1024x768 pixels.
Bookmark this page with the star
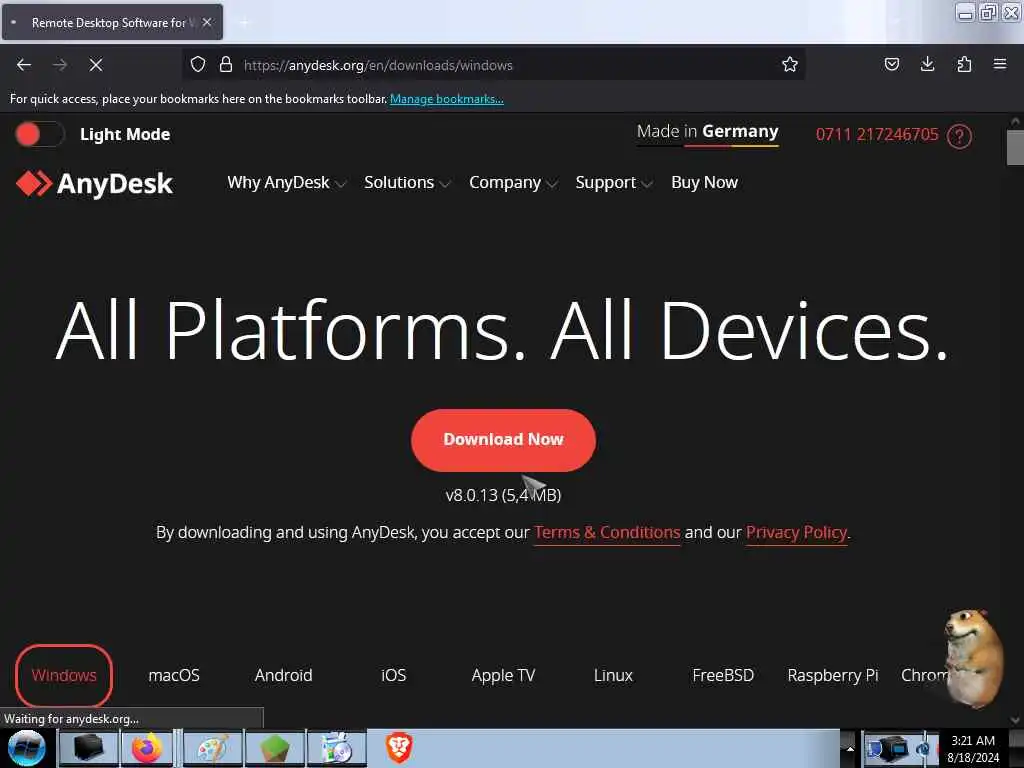click(790, 65)
